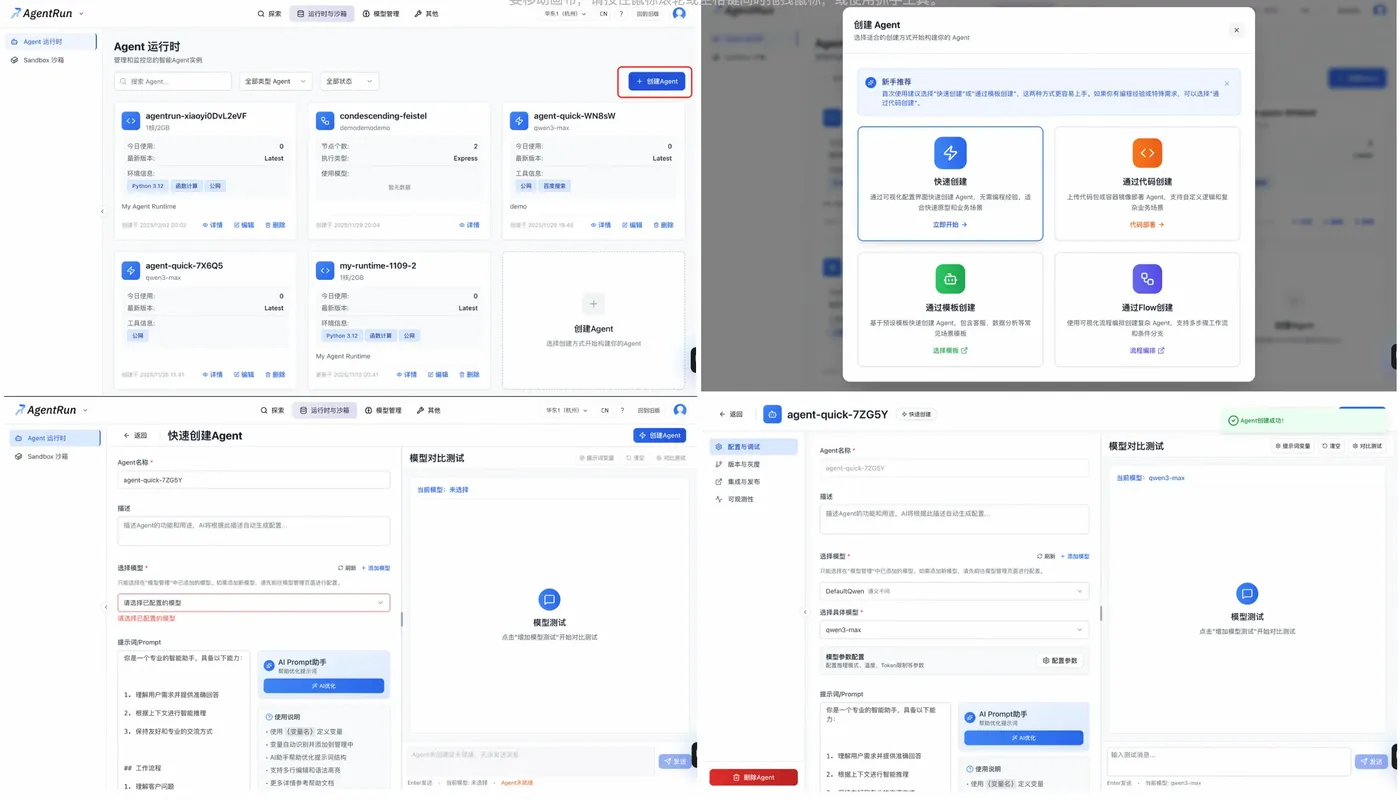The image size is (1400, 801).
Task: Click 清空 on the agent-quick-7ZG5Y page
Action: 1331,446
